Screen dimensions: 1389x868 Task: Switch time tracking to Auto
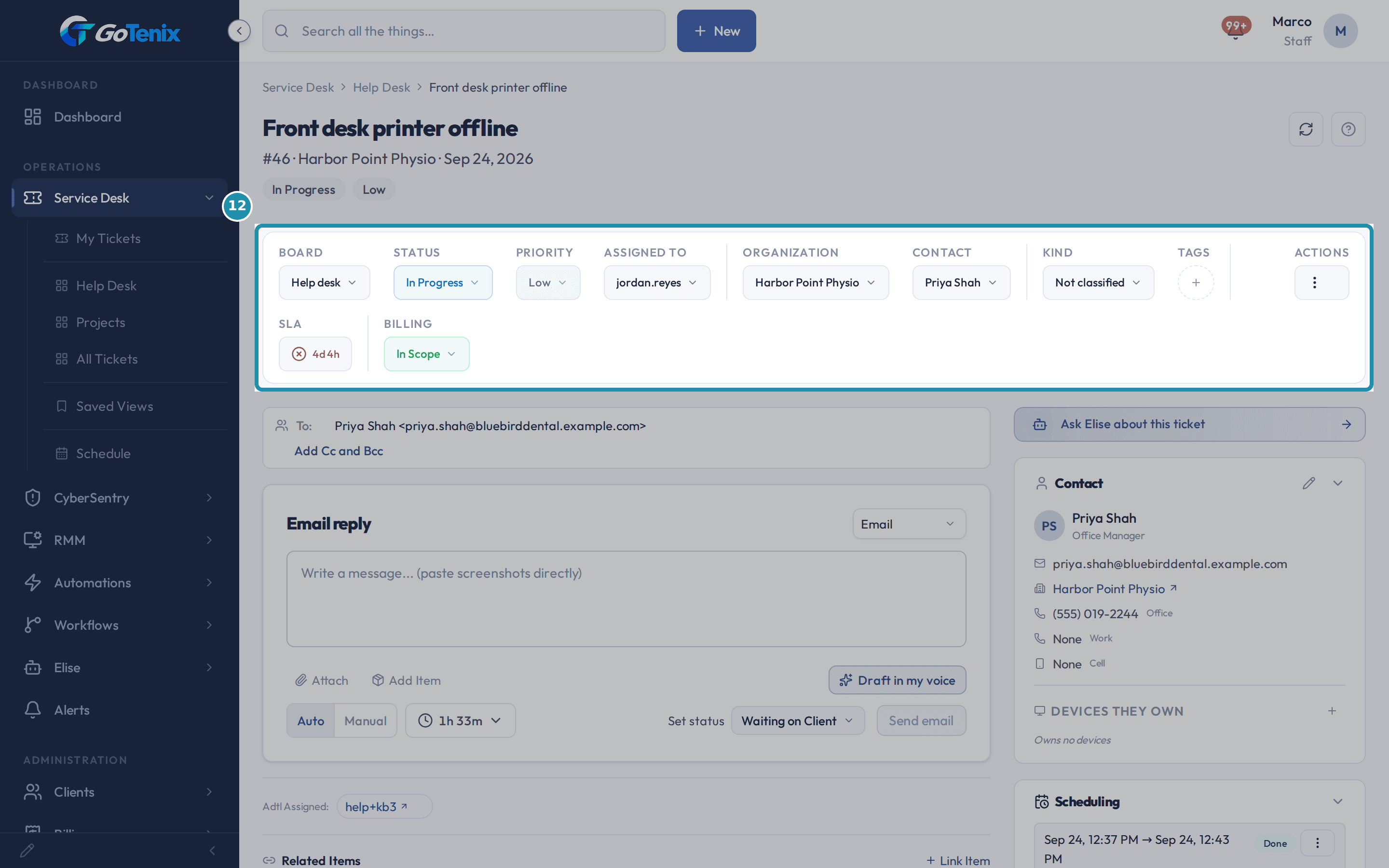click(311, 720)
